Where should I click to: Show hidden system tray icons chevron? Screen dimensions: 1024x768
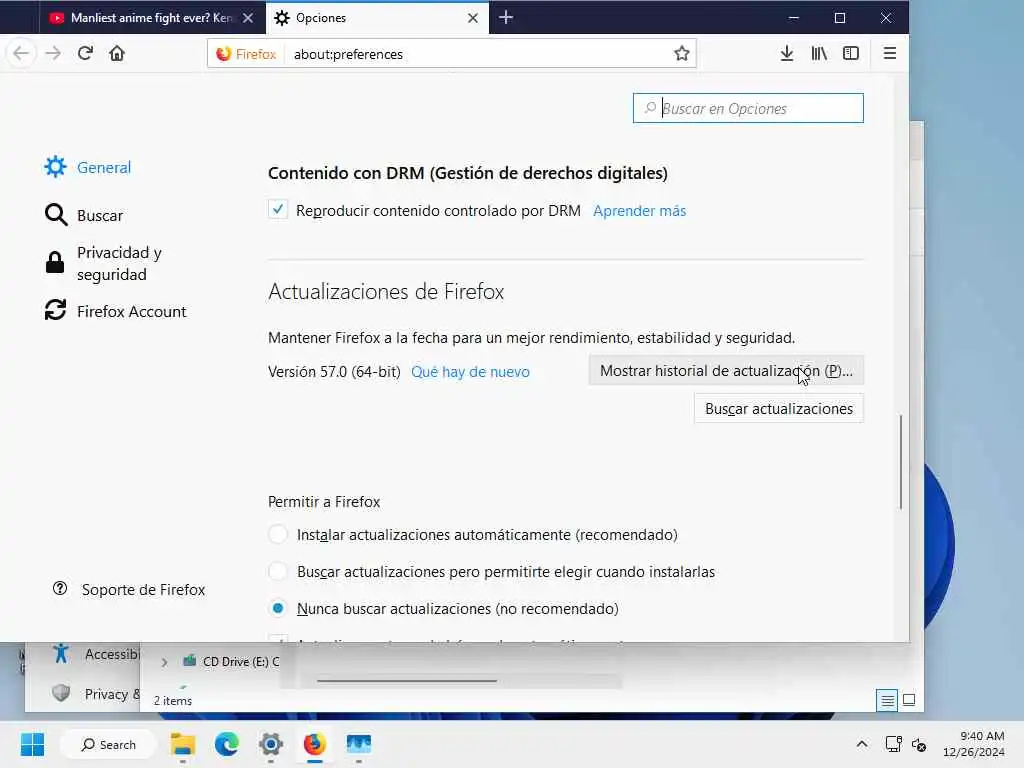(862, 744)
